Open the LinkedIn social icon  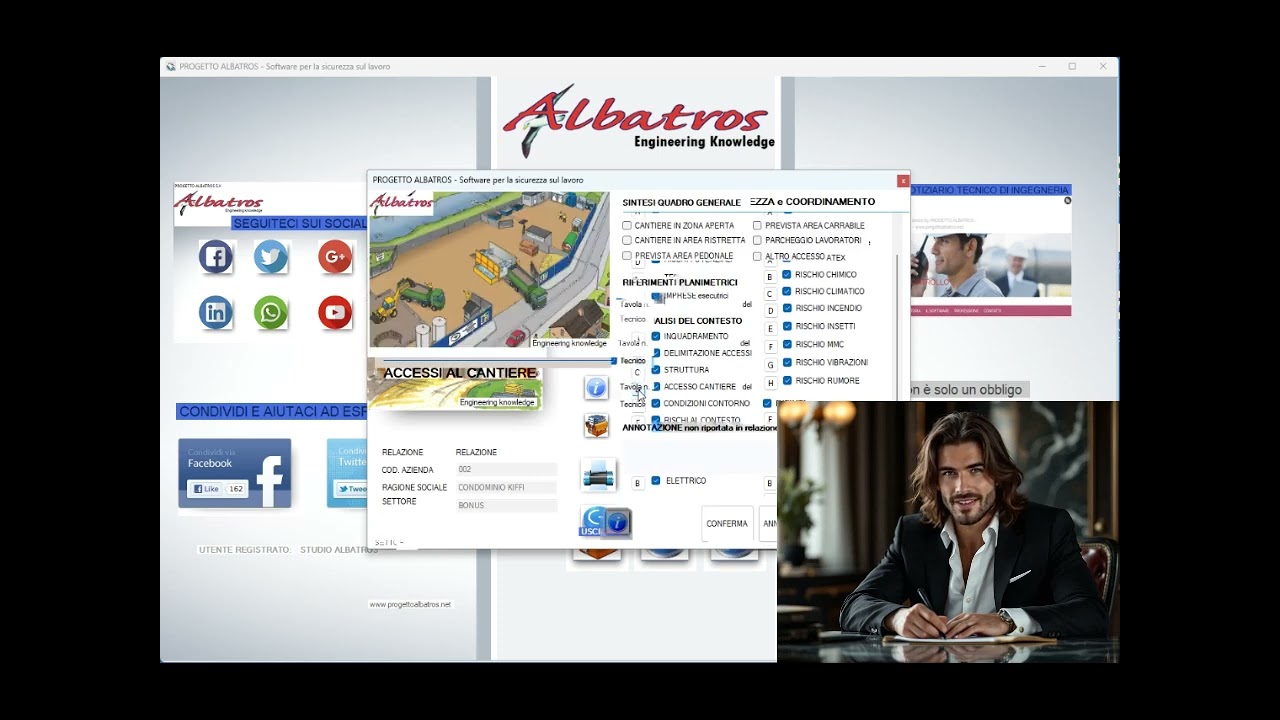[215, 313]
